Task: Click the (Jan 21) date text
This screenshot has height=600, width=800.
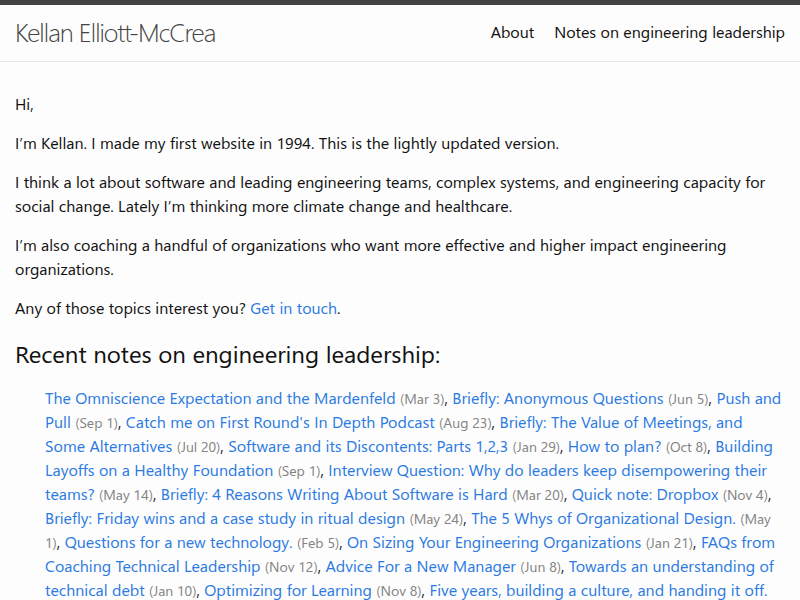Action: point(669,543)
